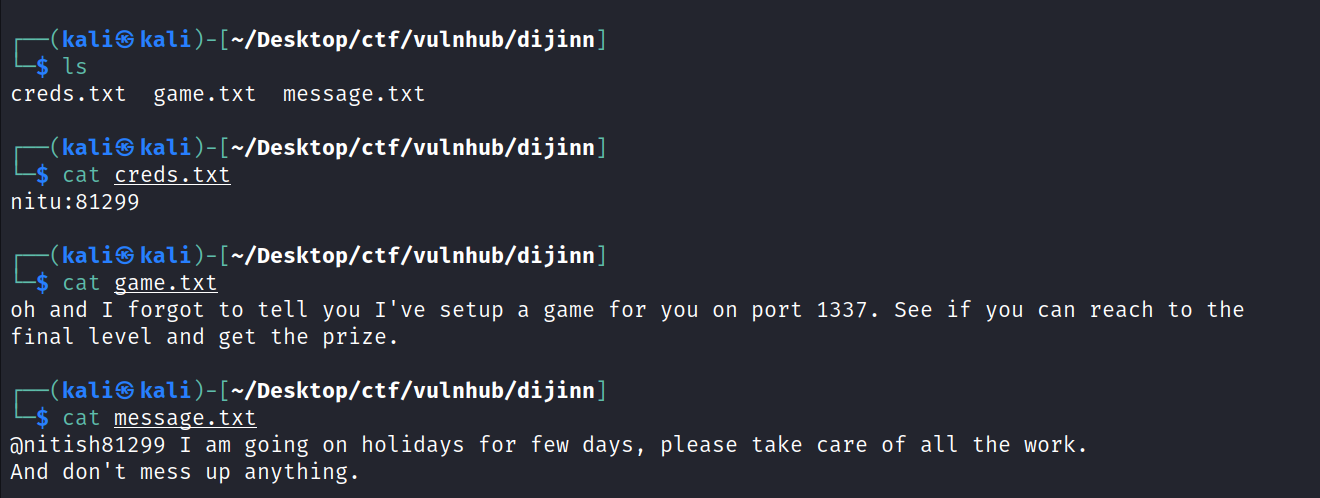1320x498 pixels.
Task: Click the dollar sign before cat message.txt
Action: click(x=42, y=418)
